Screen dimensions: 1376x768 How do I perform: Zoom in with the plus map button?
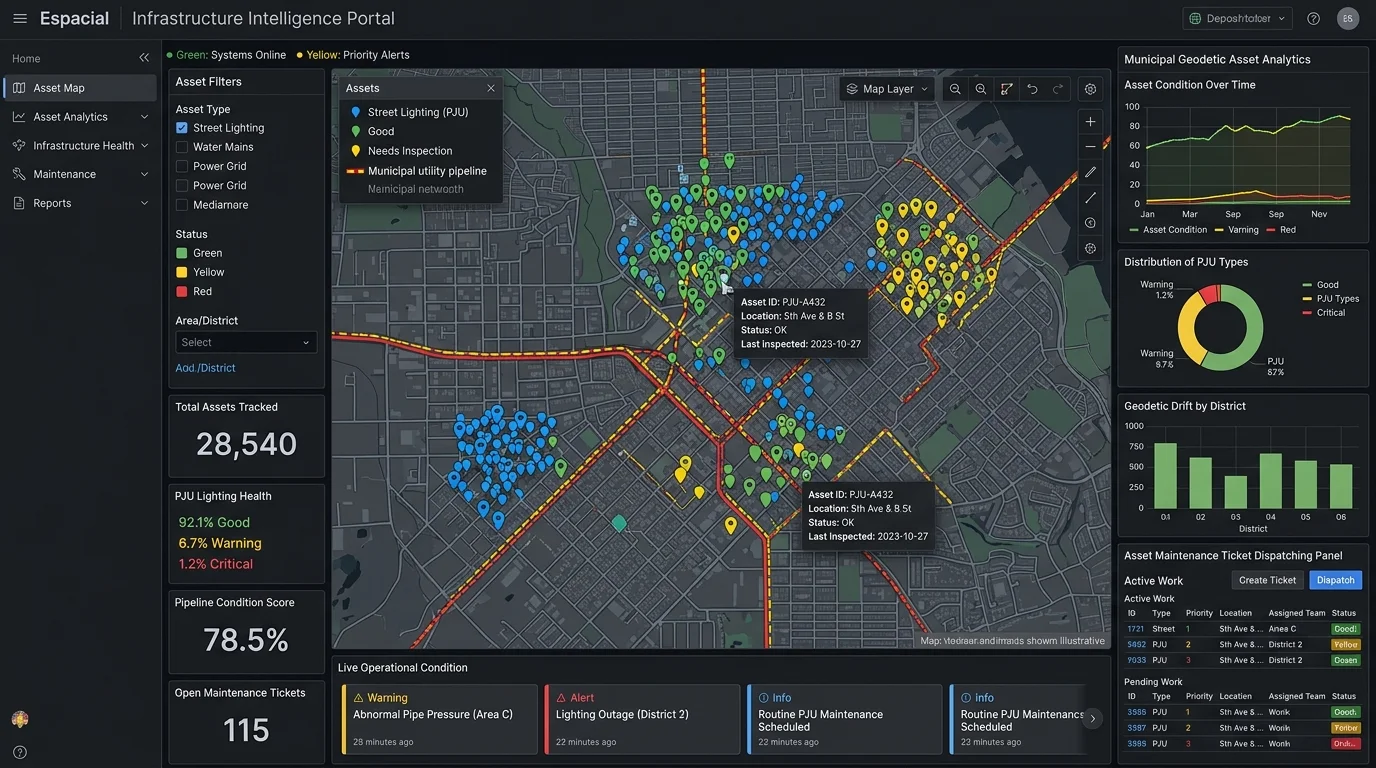coord(1090,121)
